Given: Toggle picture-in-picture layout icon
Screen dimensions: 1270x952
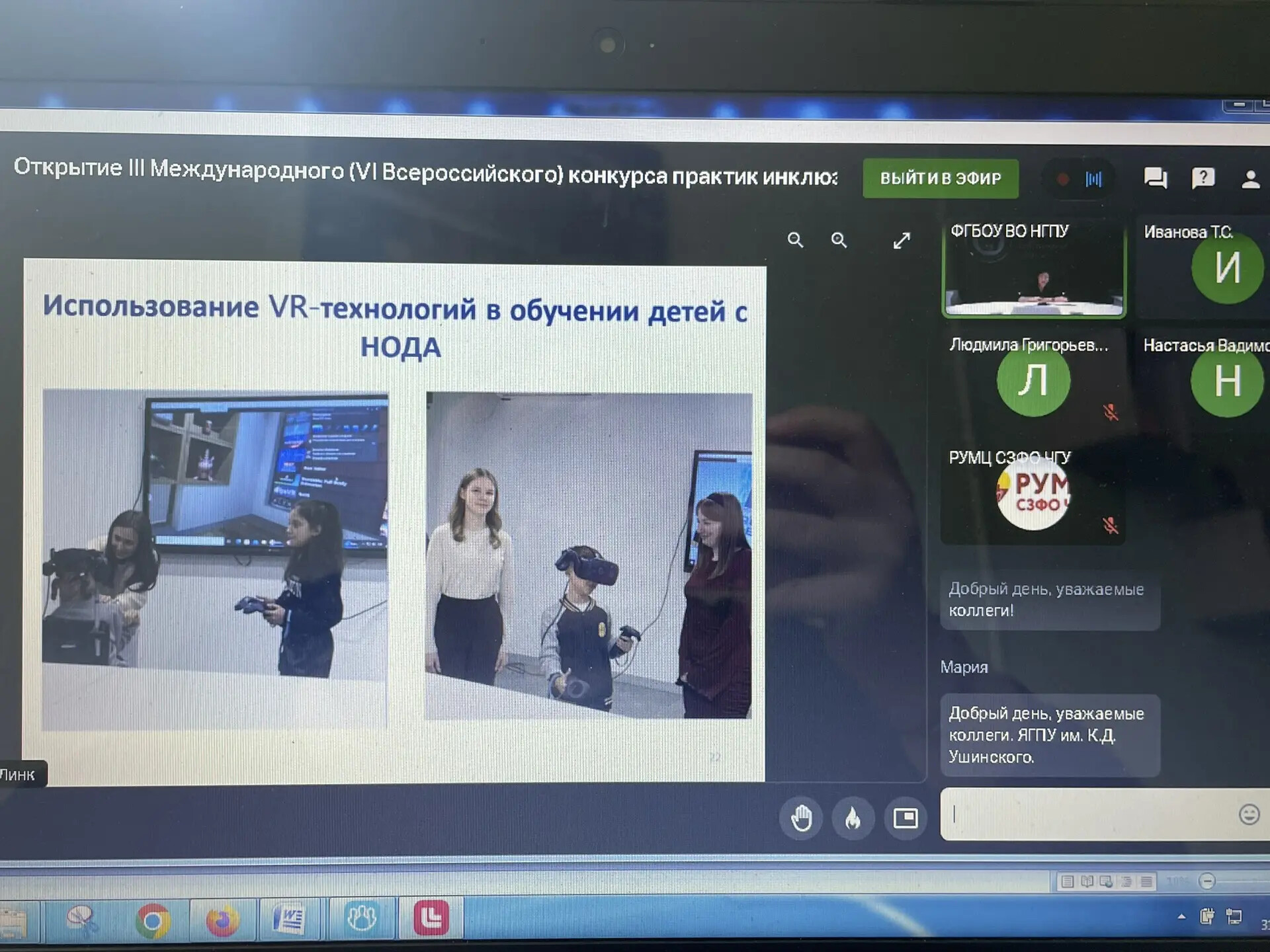Looking at the screenshot, I should (x=905, y=818).
